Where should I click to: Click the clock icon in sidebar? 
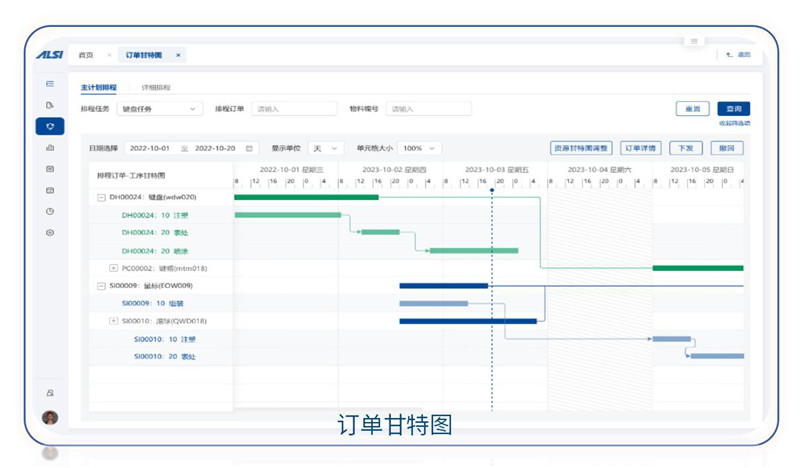(x=50, y=211)
